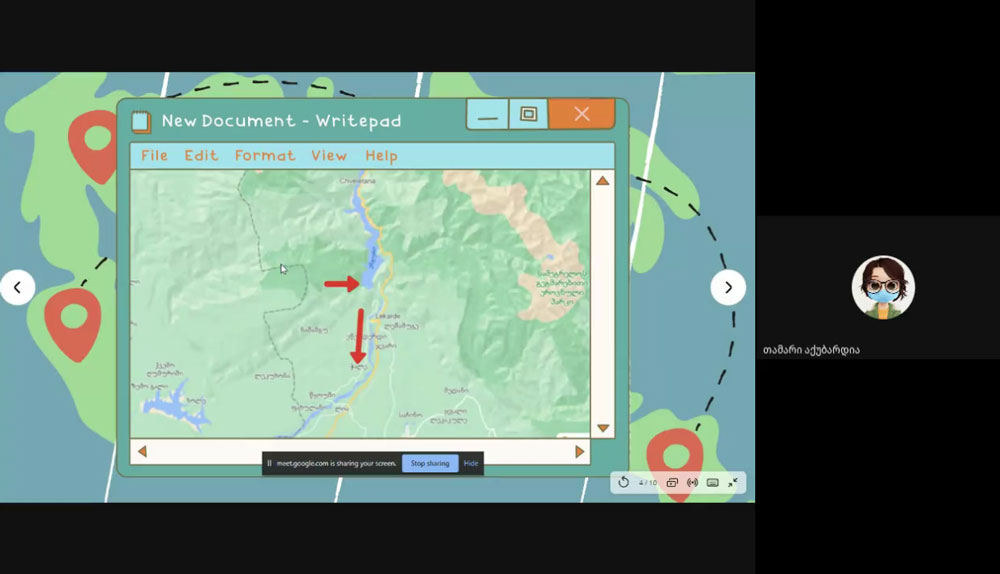This screenshot has height=574, width=1000.
Task: Click the live broadcast signal icon
Action: click(692, 482)
